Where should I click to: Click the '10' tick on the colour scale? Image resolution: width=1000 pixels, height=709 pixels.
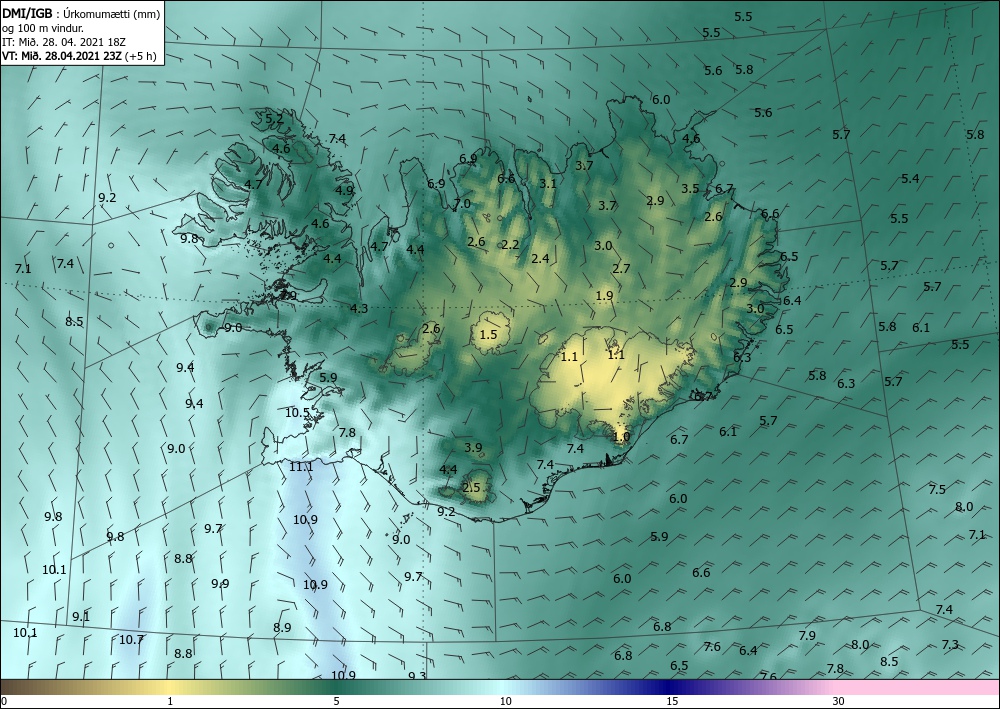point(506,701)
